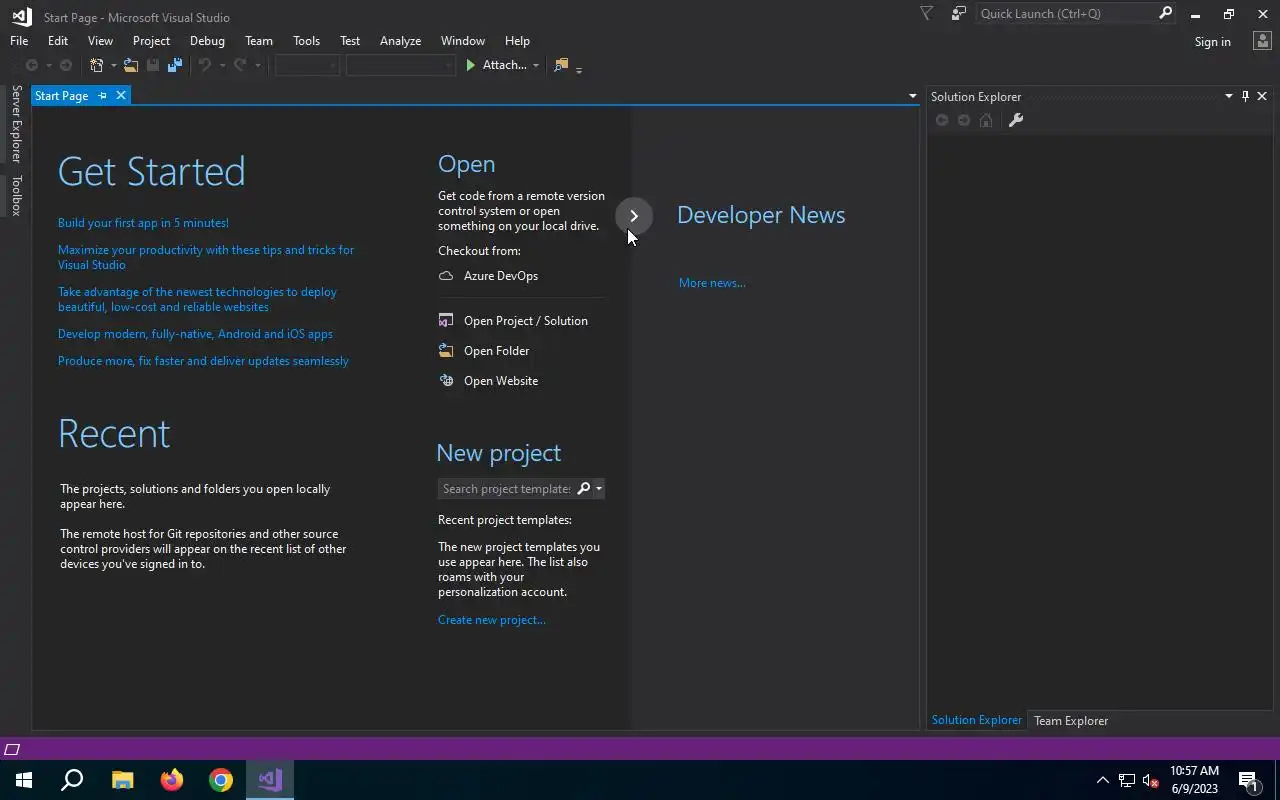1280x800 pixels.
Task: Toggle auto-hide pin on Solution Explorer
Action: pos(1245,96)
